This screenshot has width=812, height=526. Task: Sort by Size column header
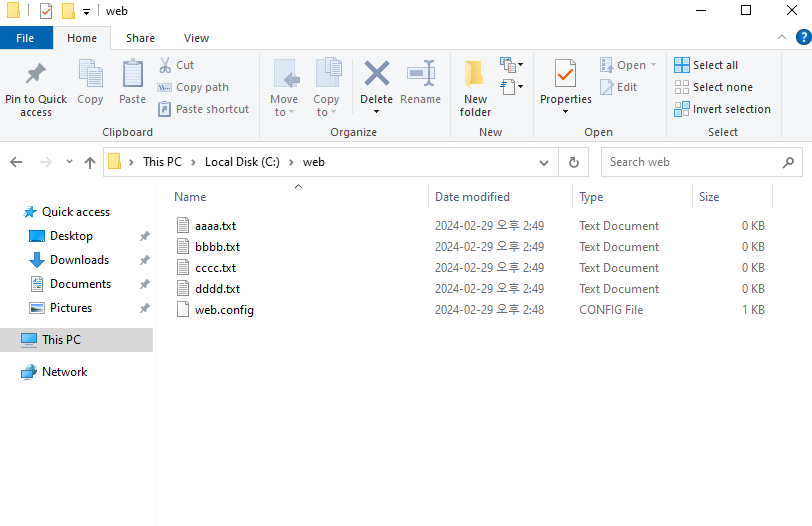coord(709,197)
